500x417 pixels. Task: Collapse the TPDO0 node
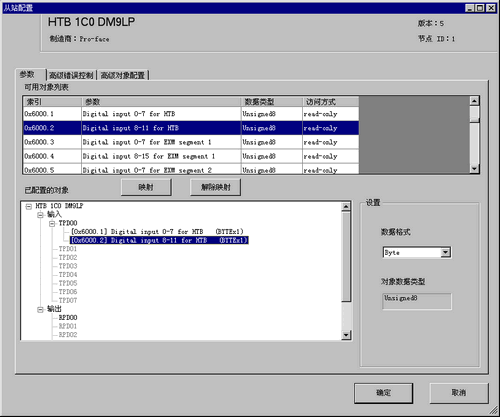point(52,224)
